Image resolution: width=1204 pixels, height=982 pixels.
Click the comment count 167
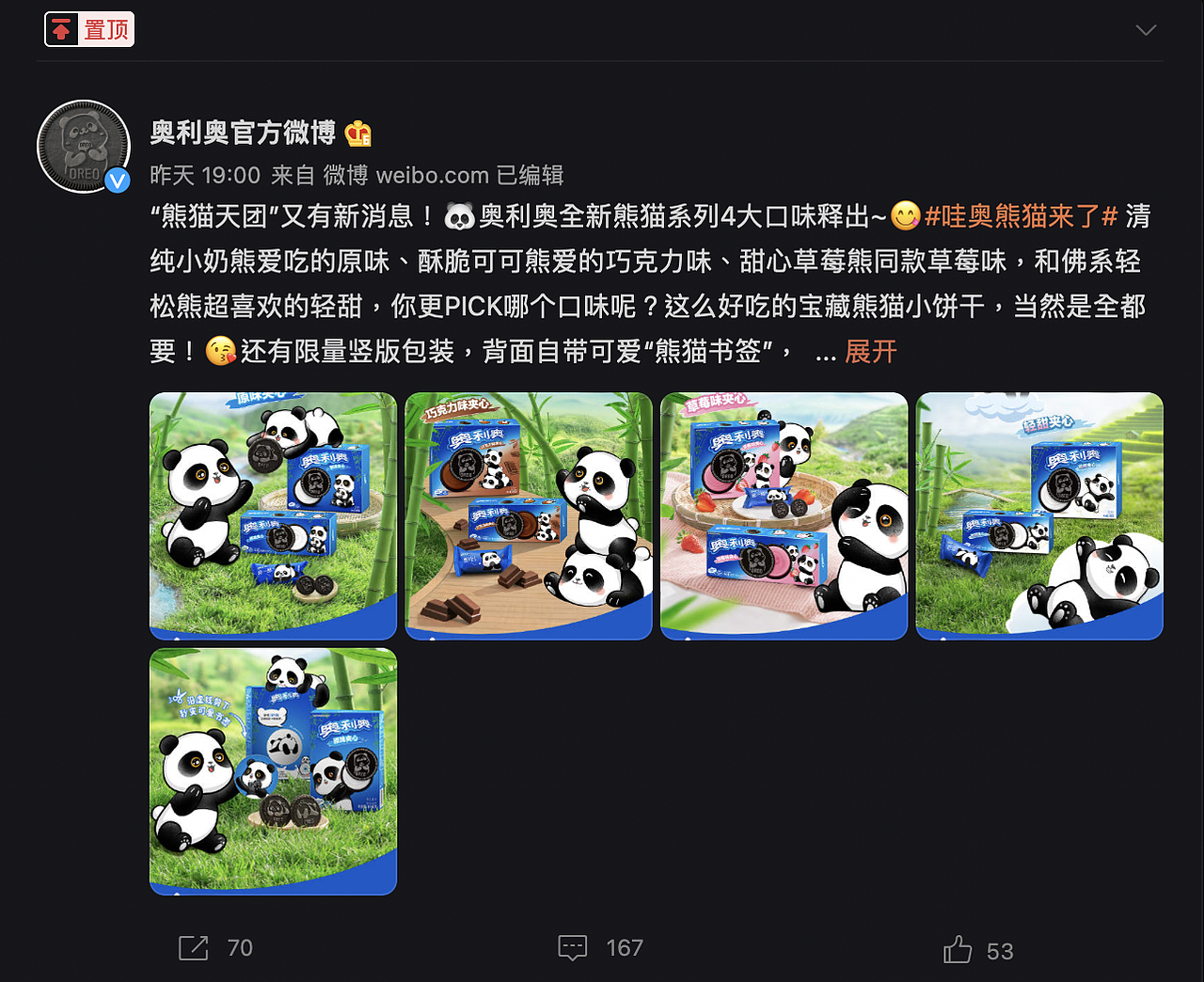coord(625,948)
